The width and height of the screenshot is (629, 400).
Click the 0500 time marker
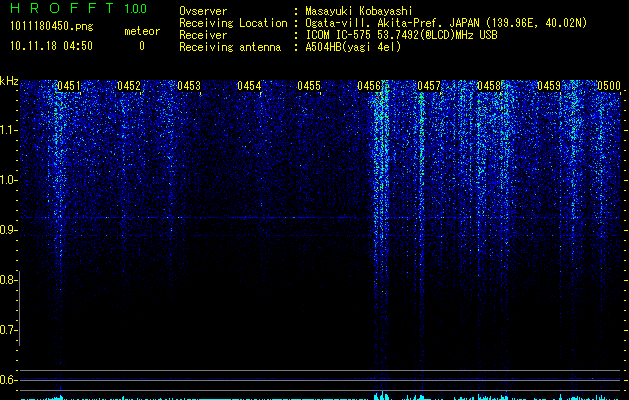[x=609, y=86]
